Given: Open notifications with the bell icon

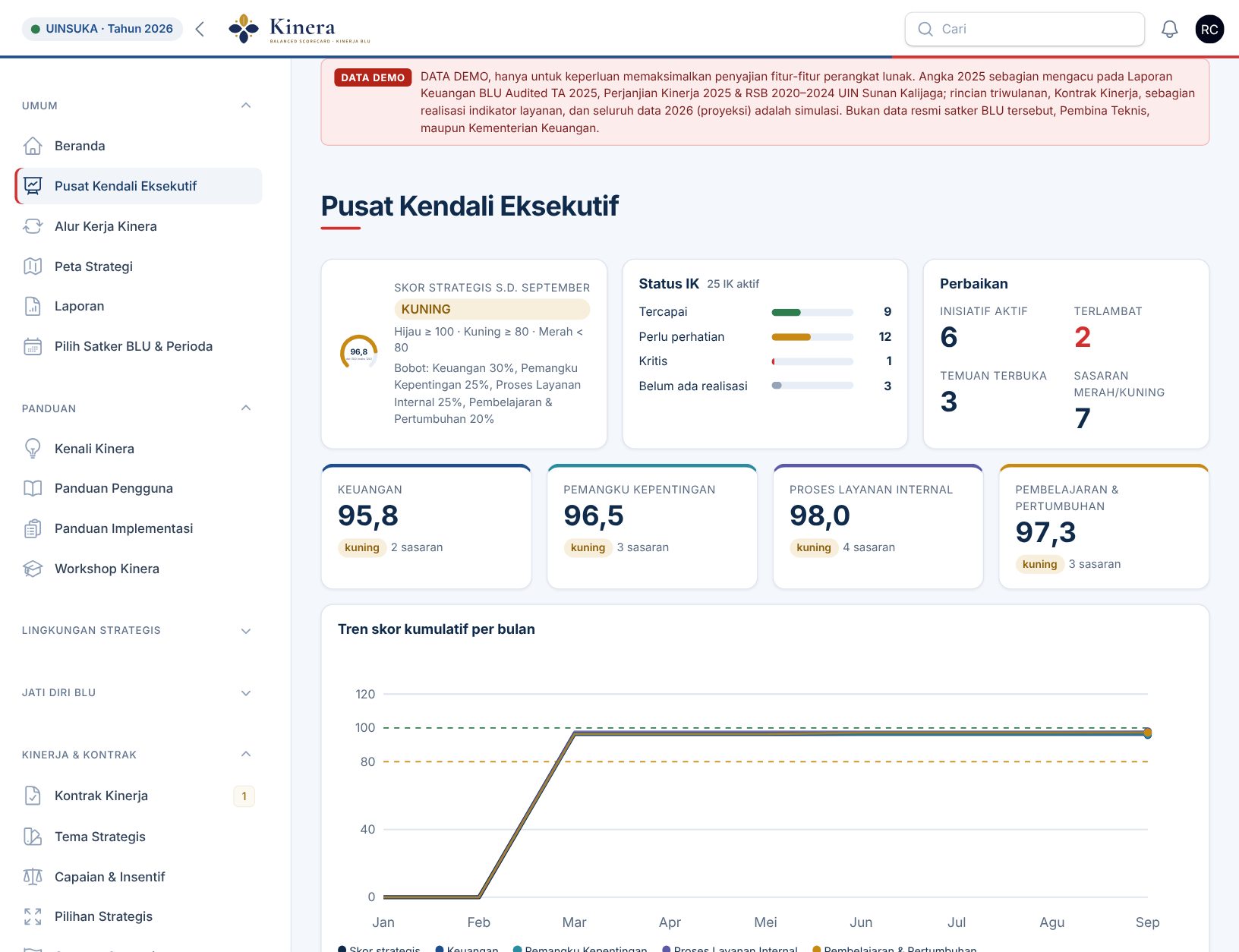Looking at the screenshot, I should tap(1170, 29).
